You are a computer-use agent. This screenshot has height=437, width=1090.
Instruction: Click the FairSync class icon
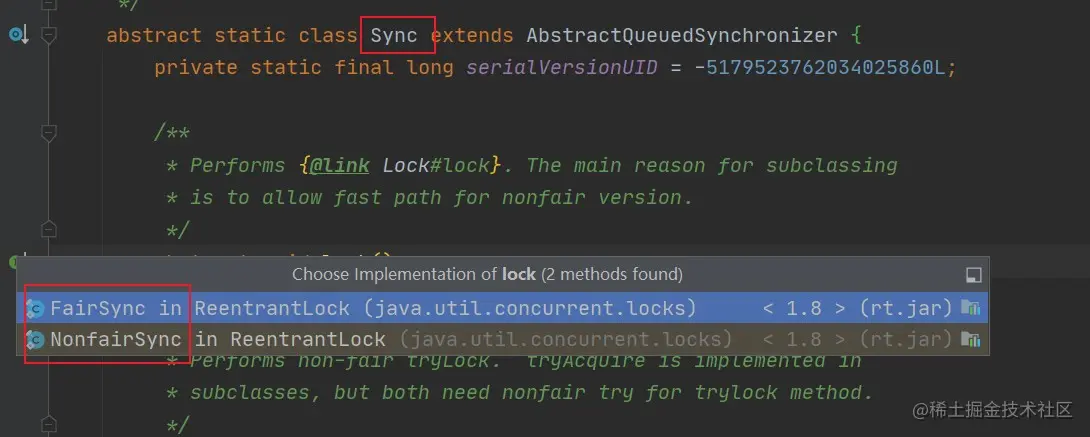pyautogui.click(x=36, y=308)
